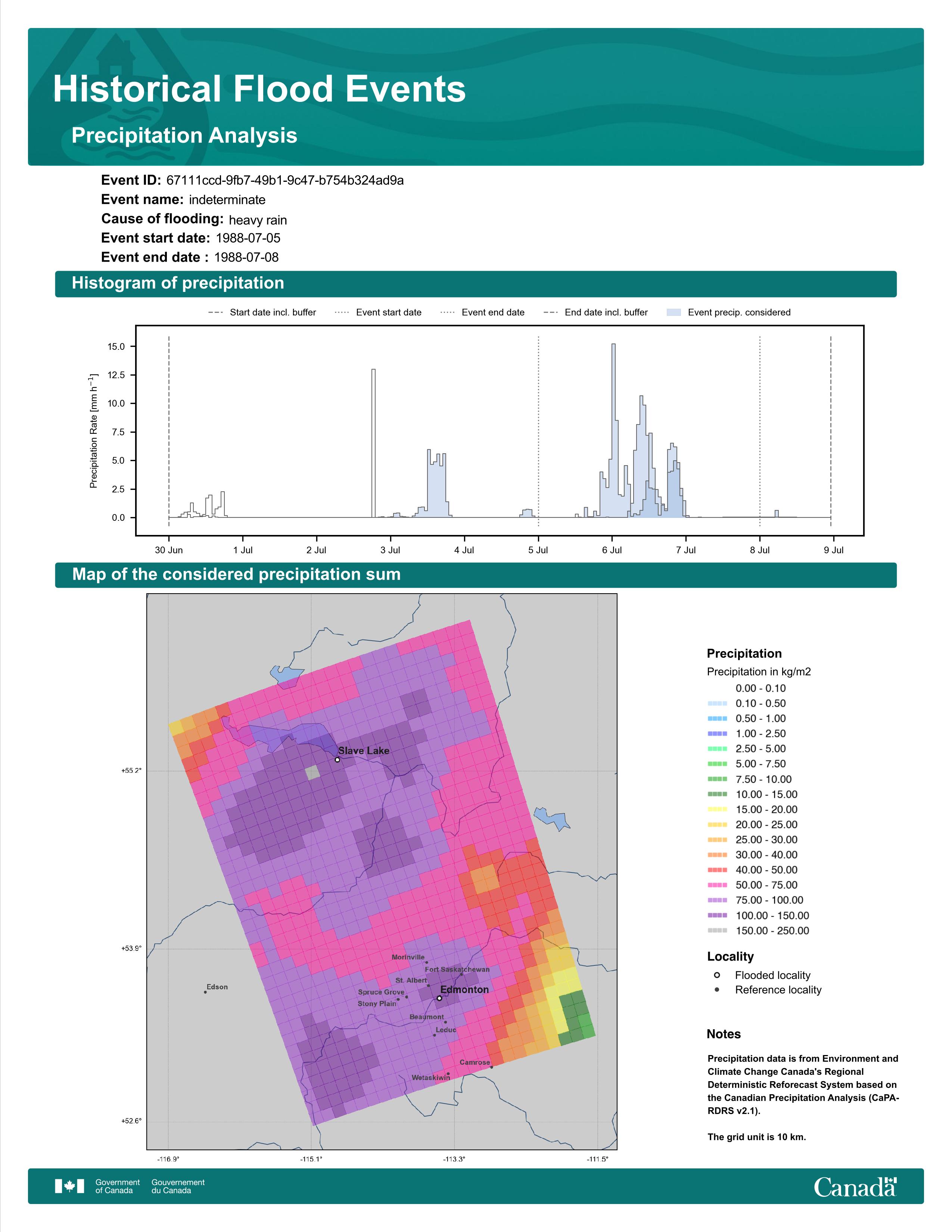Click the 150.00 - 250.00 grey legend swatch
952x1232 pixels.
point(718,931)
